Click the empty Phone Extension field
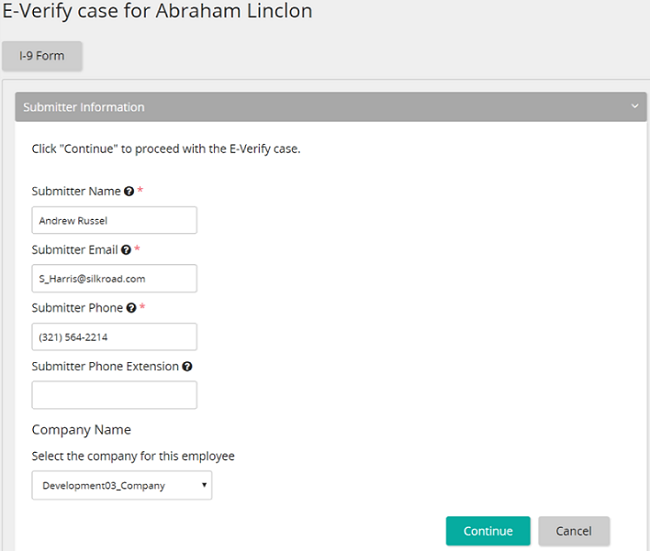The width and height of the screenshot is (650, 551). pyautogui.click(x=114, y=395)
